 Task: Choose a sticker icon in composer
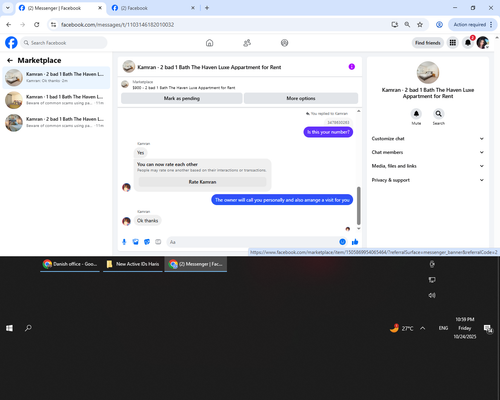click(147, 242)
